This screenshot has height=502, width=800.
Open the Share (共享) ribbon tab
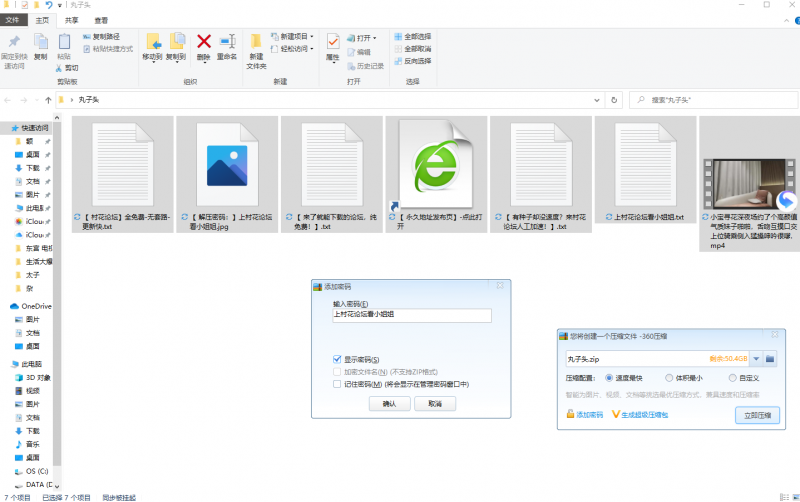[x=72, y=19]
